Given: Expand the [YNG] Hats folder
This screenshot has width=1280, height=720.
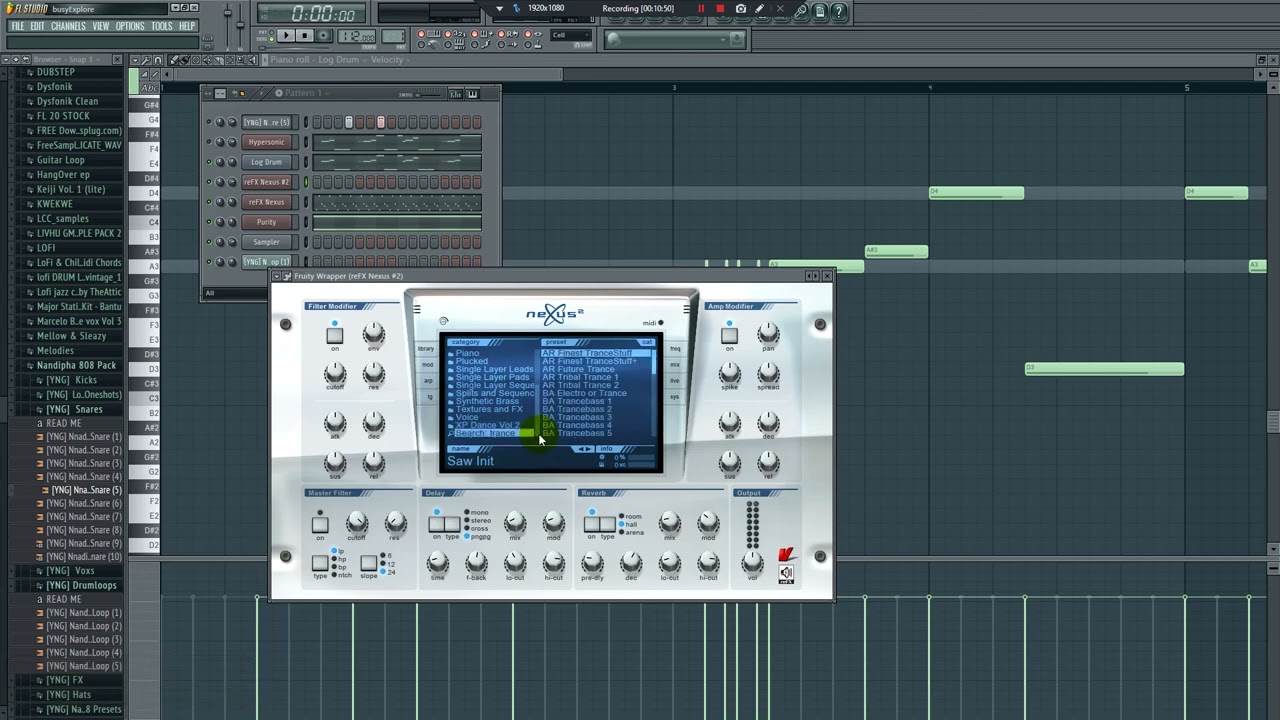Looking at the screenshot, I should pos(67,694).
